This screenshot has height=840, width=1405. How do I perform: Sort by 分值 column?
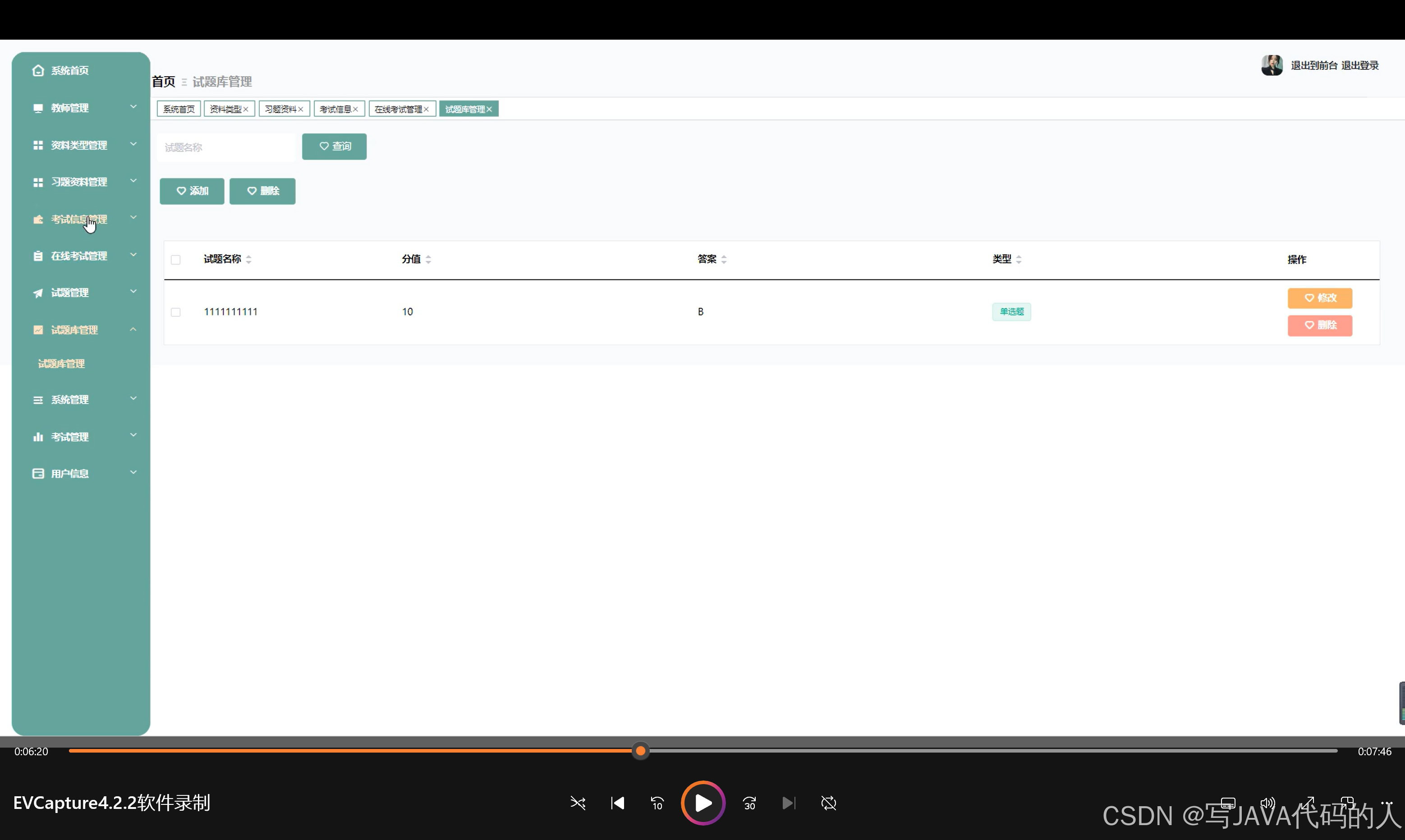point(428,259)
